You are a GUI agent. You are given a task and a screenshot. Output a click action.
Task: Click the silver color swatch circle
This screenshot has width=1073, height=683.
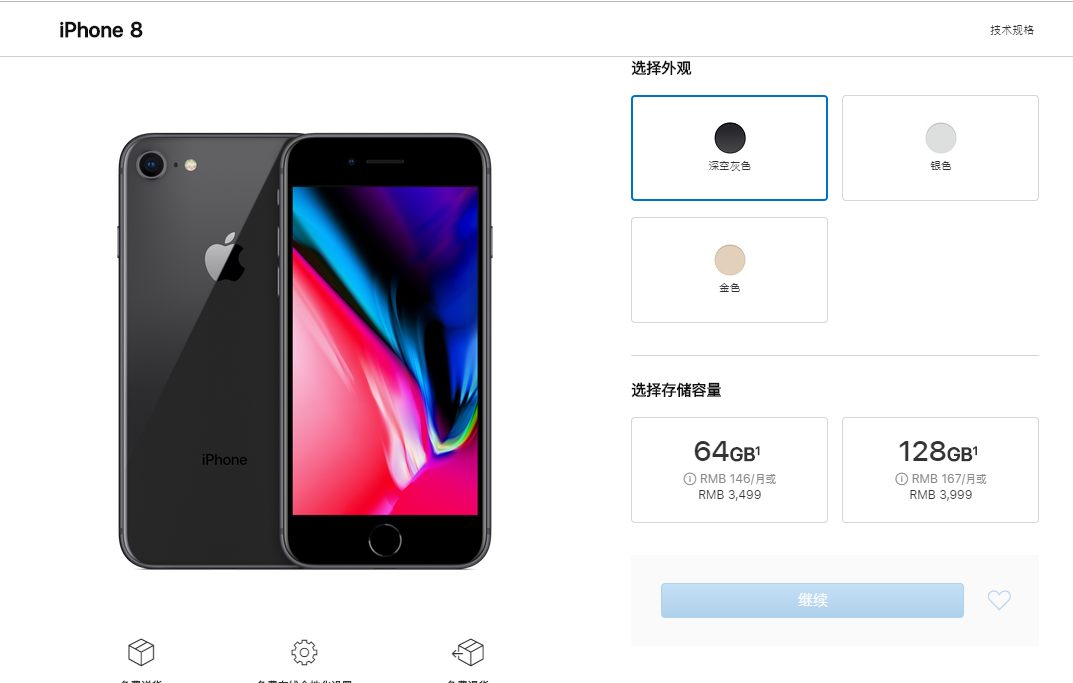(x=941, y=138)
